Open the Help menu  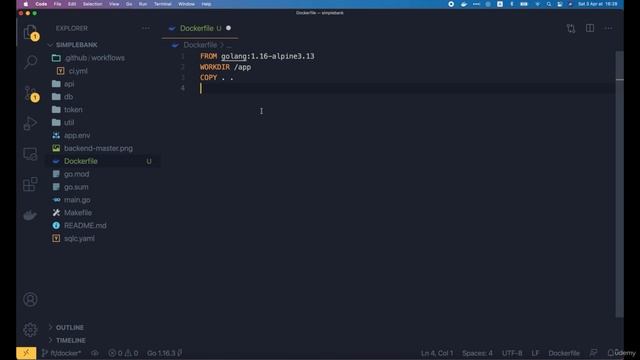click(x=206, y=4)
